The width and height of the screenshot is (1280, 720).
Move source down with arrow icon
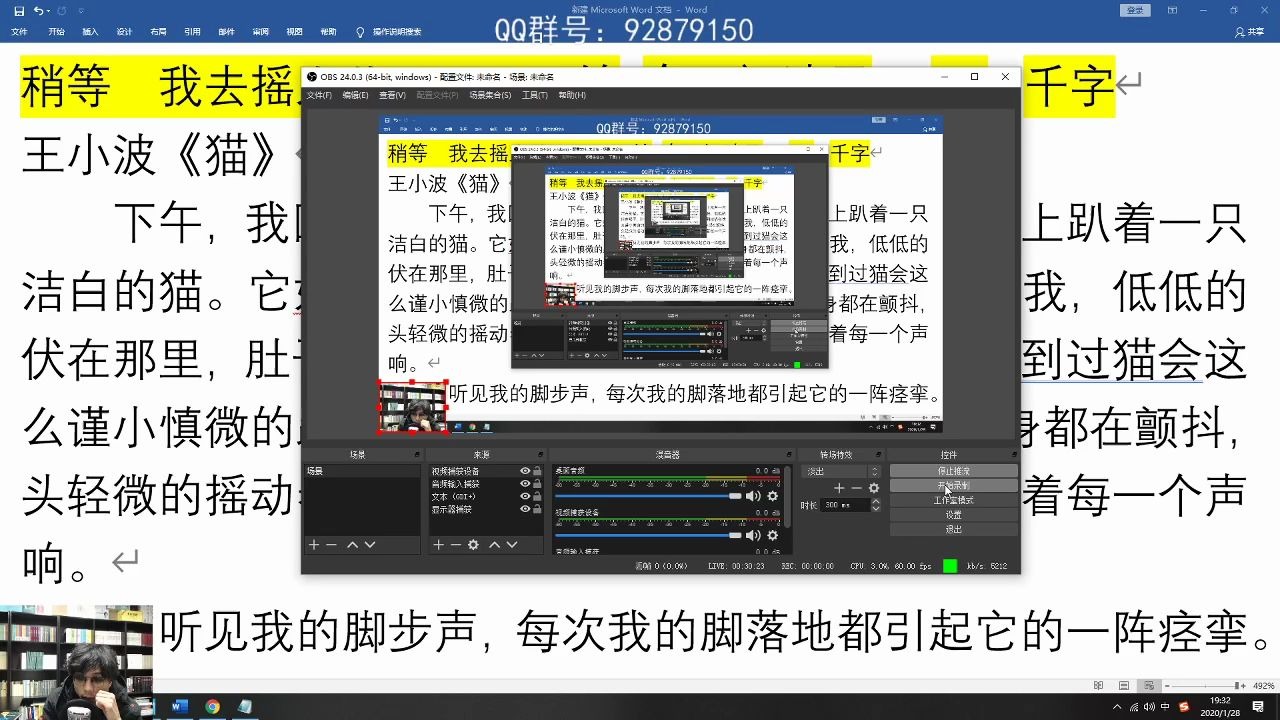click(x=512, y=545)
